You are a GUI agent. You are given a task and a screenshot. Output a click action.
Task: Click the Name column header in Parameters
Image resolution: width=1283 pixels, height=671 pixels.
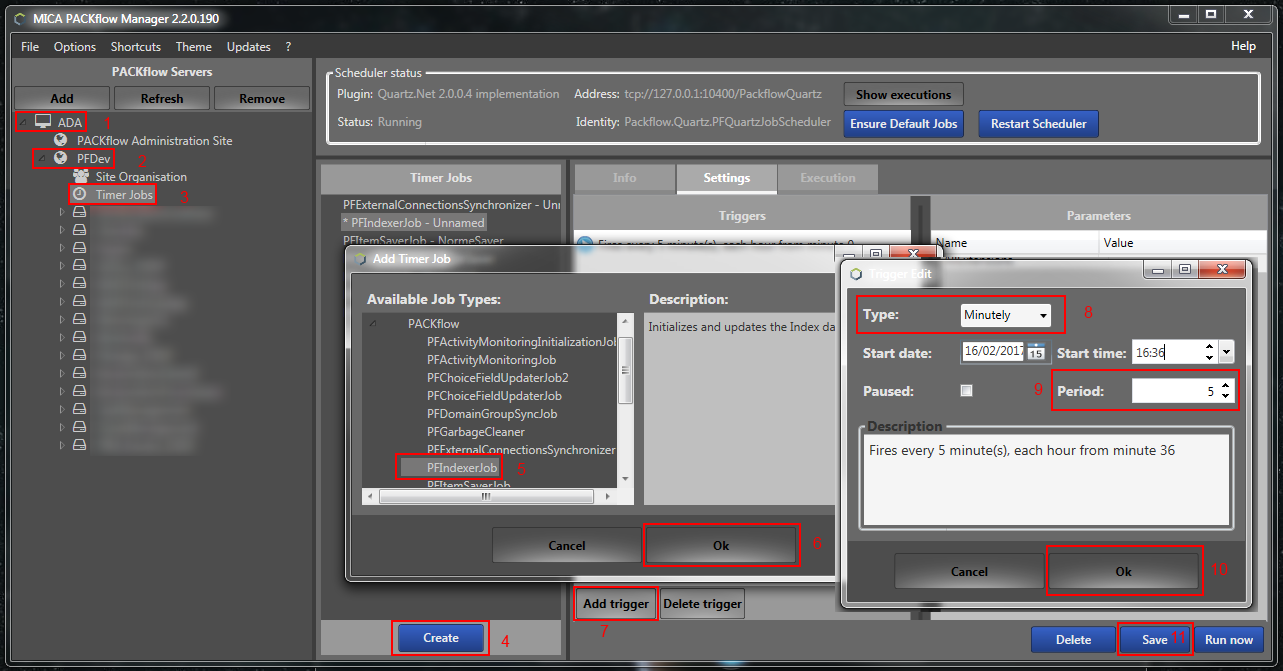(x=1016, y=243)
